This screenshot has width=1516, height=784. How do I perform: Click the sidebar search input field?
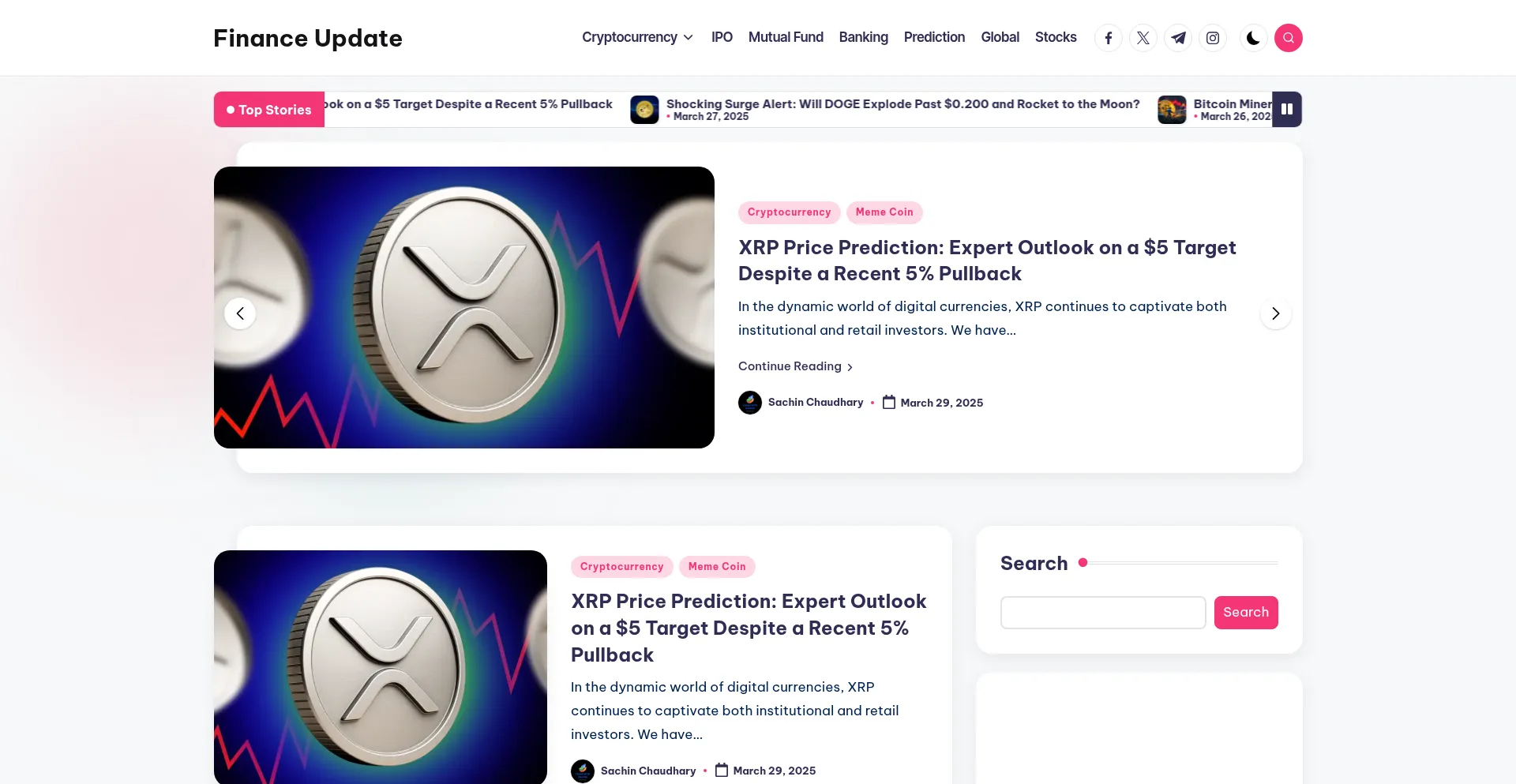coord(1102,613)
